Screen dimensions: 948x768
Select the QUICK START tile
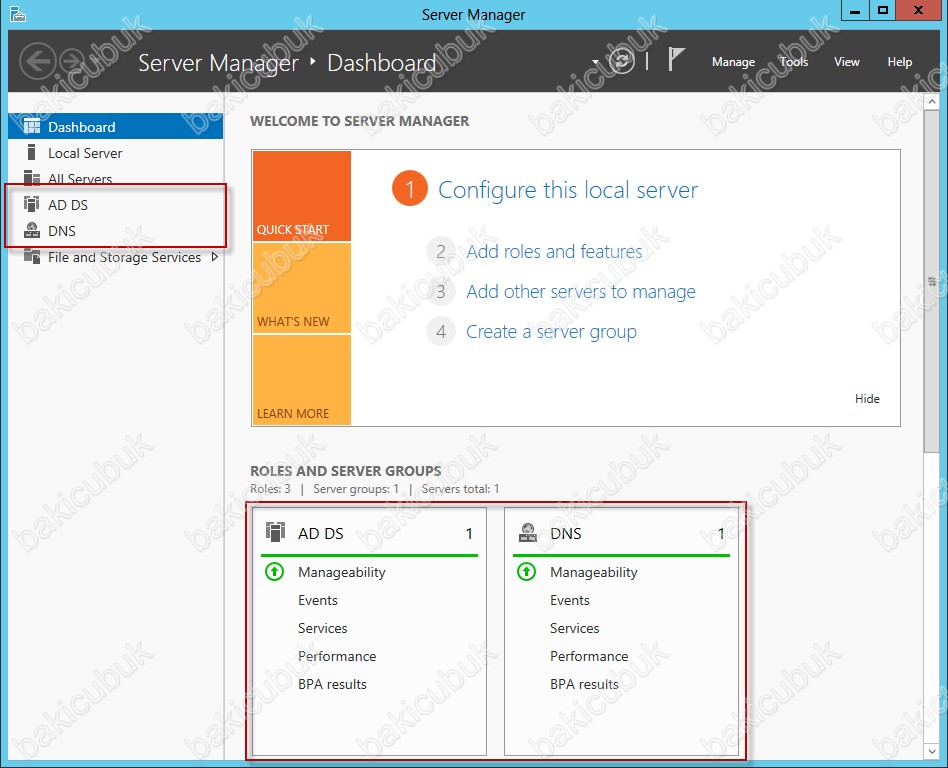pyautogui.click(x=302, y=196)
